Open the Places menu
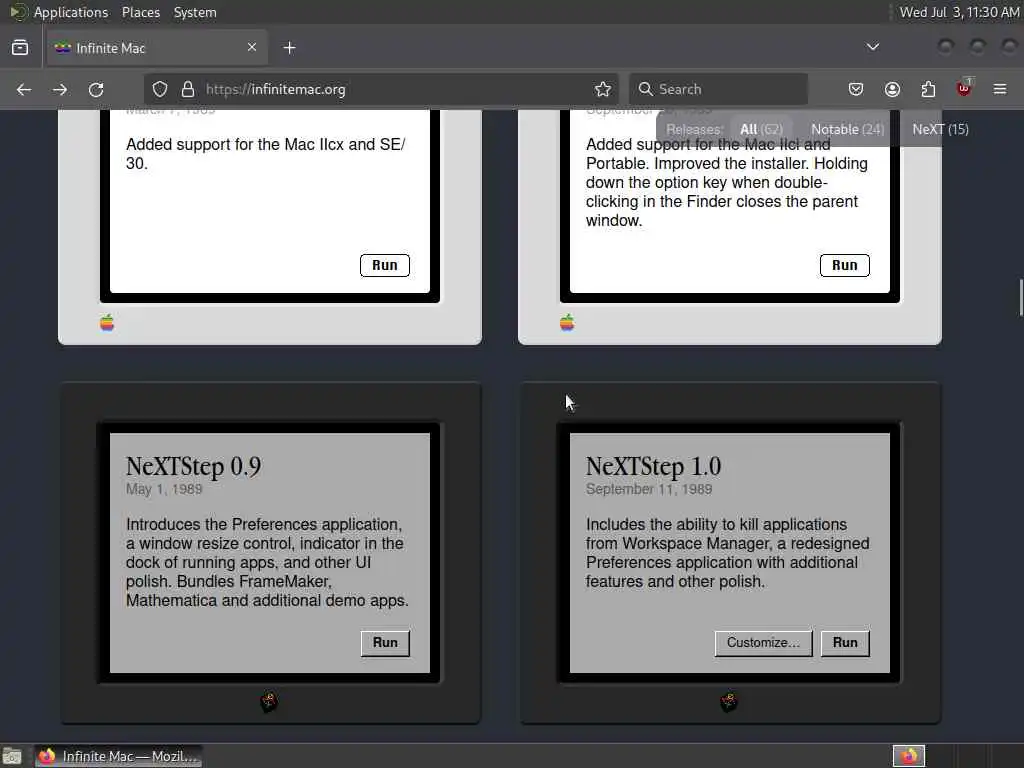The height and width of the screenshot is (768, 1024). pos(140,12)
